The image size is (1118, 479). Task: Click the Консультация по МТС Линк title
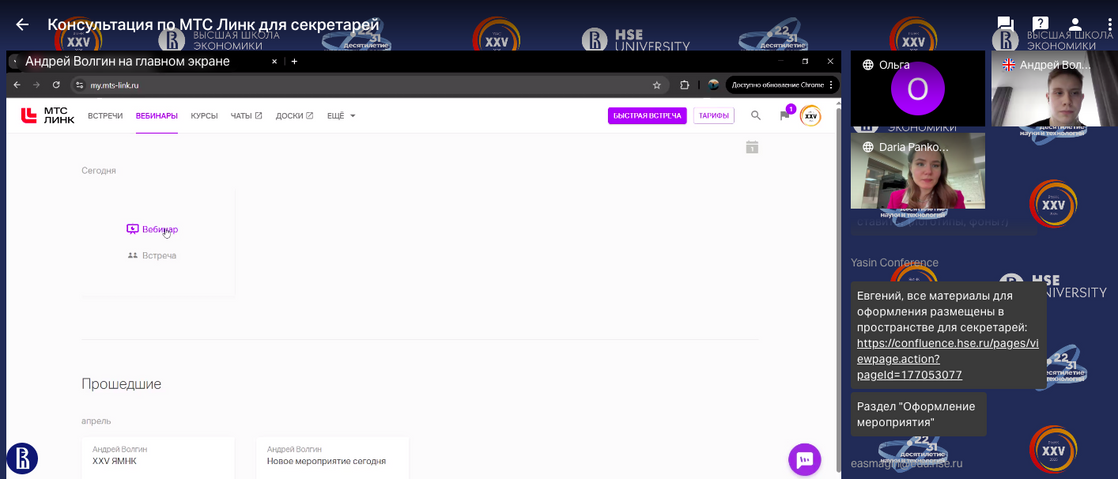point(212,24)
